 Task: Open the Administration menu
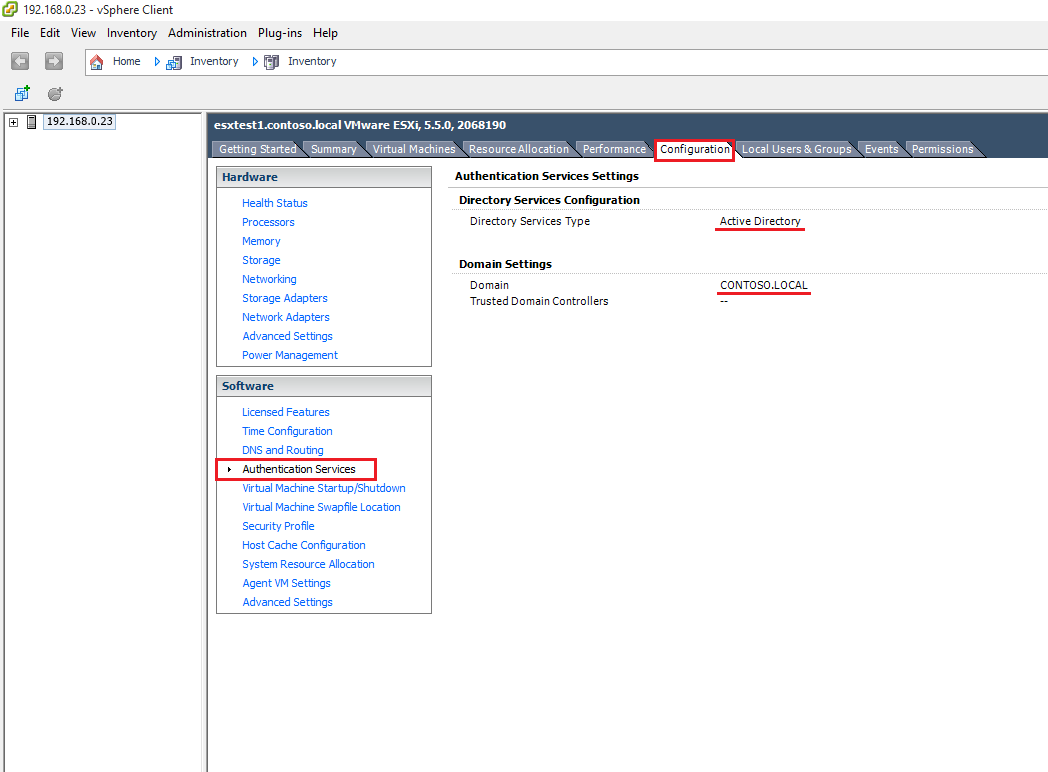[207, 33]
